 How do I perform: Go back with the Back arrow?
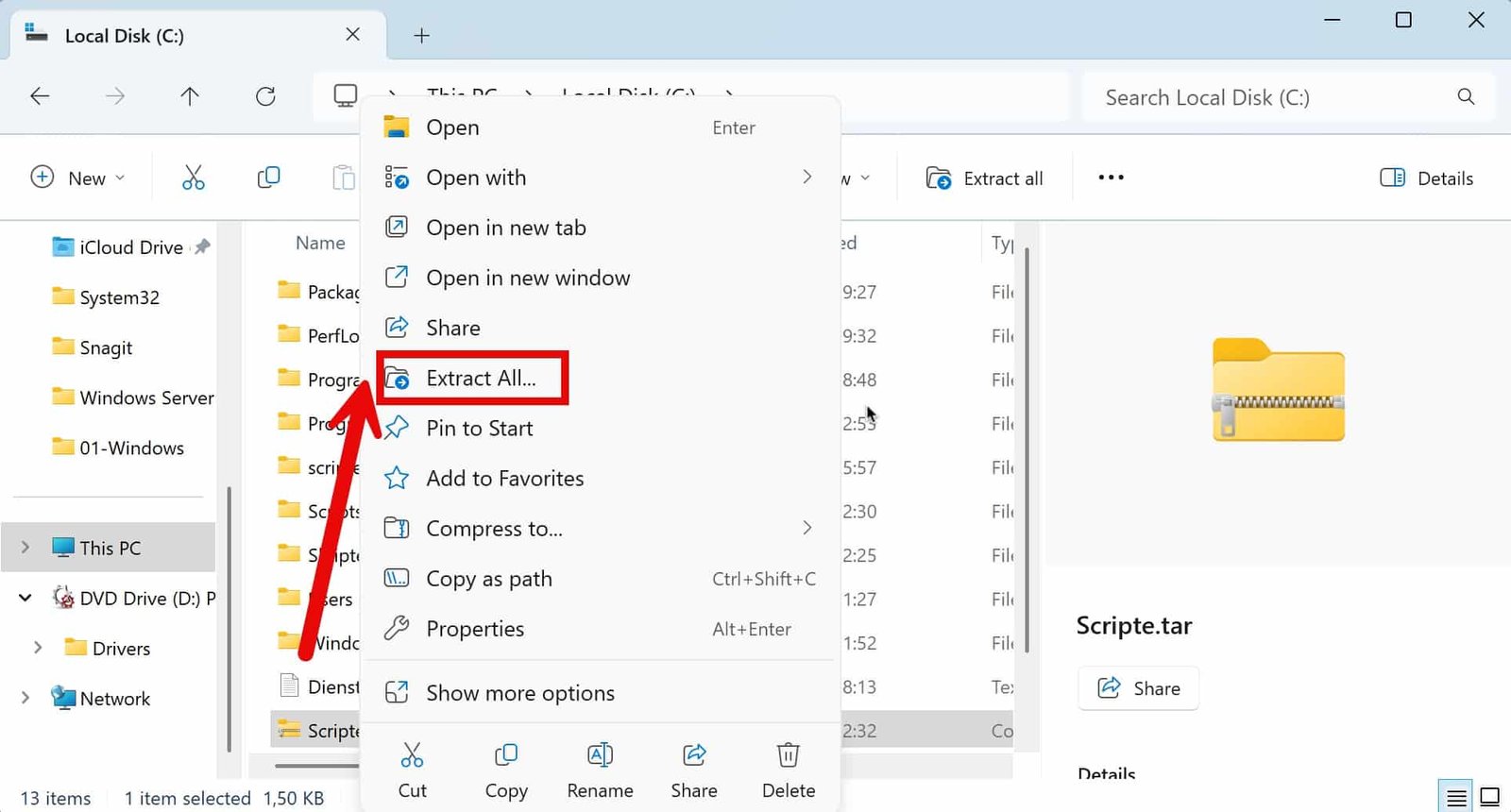(x=40, y=96)
